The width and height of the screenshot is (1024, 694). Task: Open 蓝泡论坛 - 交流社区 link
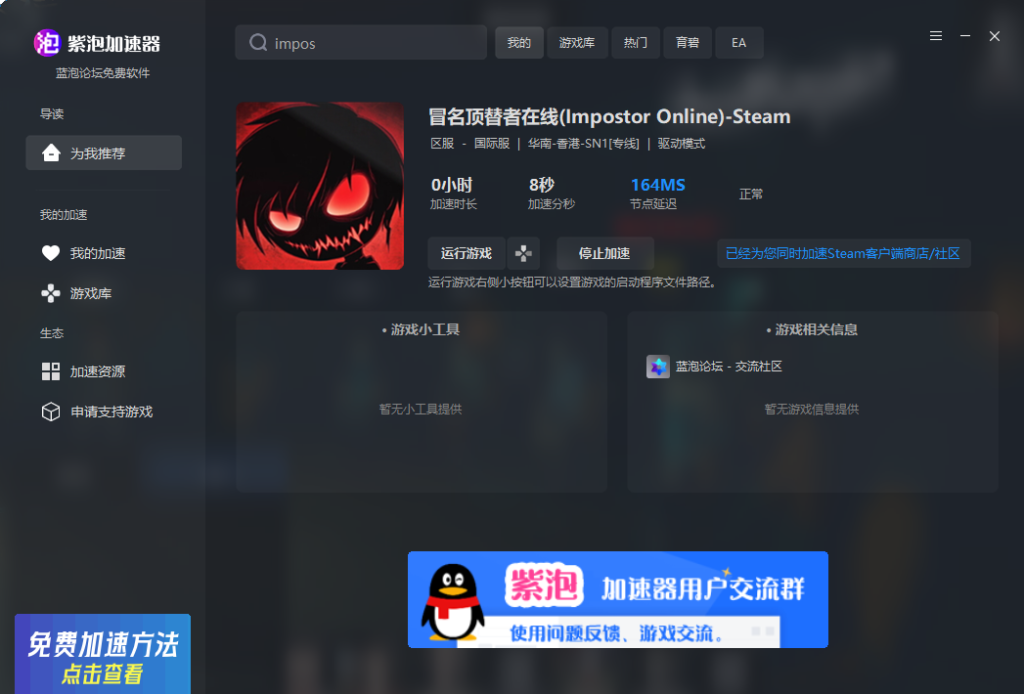(729, 366)
